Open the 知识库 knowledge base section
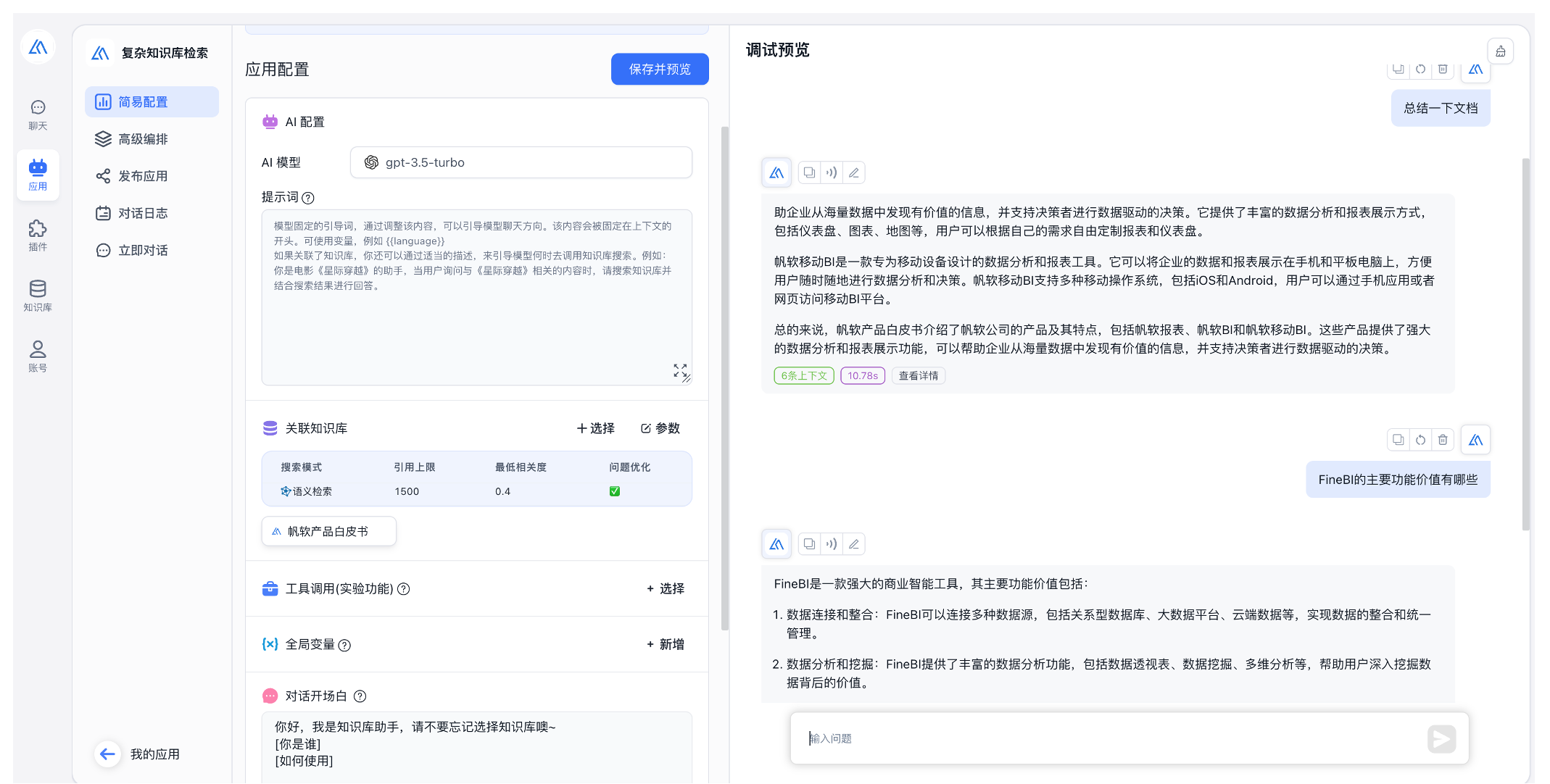This screenshot has width=1550, height=784. pos(38,296)
